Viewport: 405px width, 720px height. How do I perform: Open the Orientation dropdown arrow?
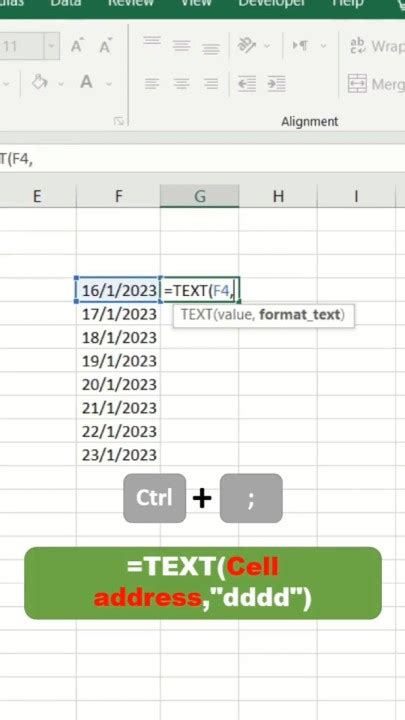pyautogui.click(x=267, y=46)
